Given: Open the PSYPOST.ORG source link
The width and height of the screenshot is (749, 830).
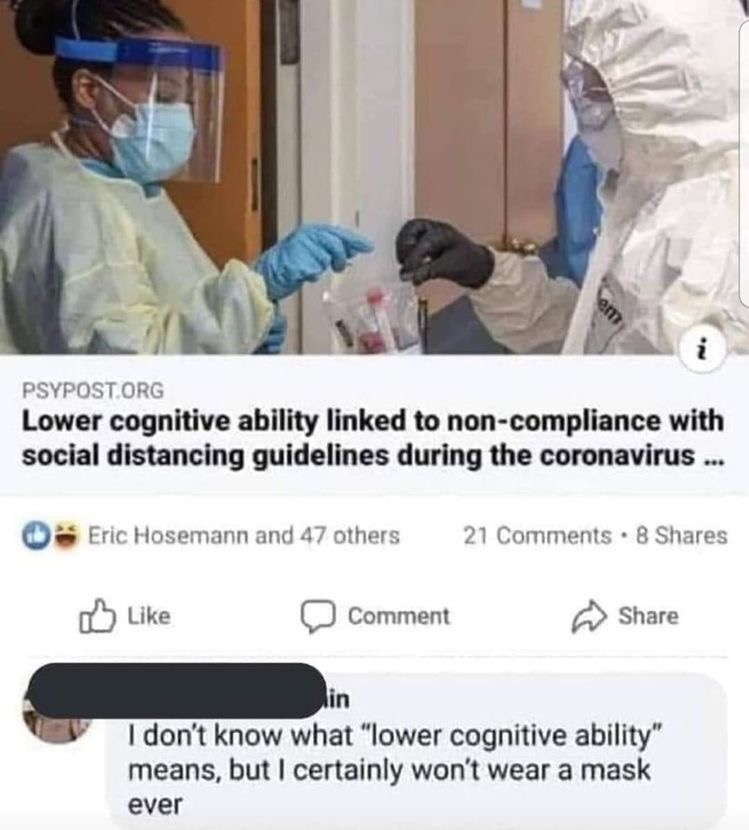Looking at the screenshot, I should (x=93, y=391).
